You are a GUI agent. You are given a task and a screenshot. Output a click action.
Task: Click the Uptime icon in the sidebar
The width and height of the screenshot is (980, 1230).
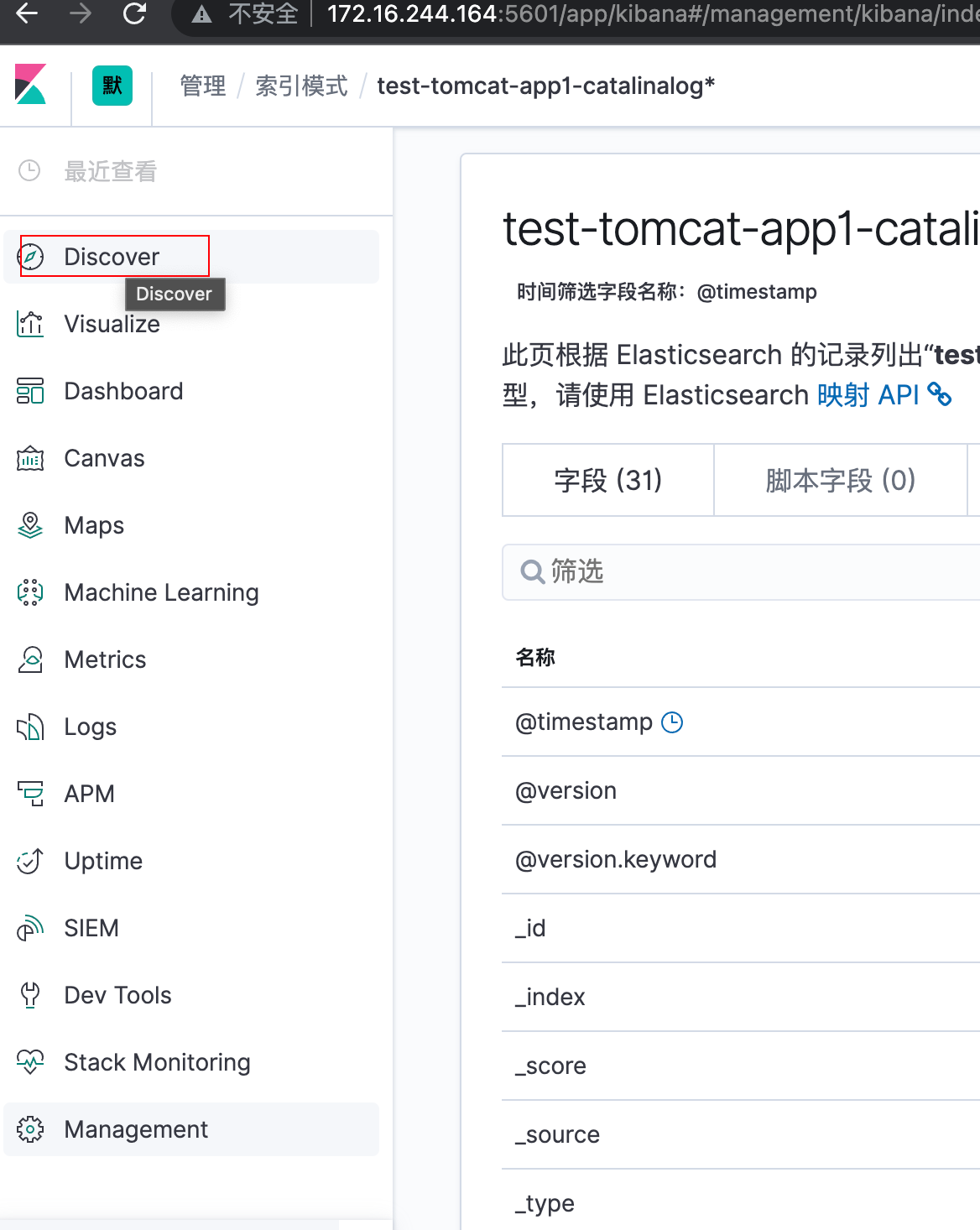point(30,861)
